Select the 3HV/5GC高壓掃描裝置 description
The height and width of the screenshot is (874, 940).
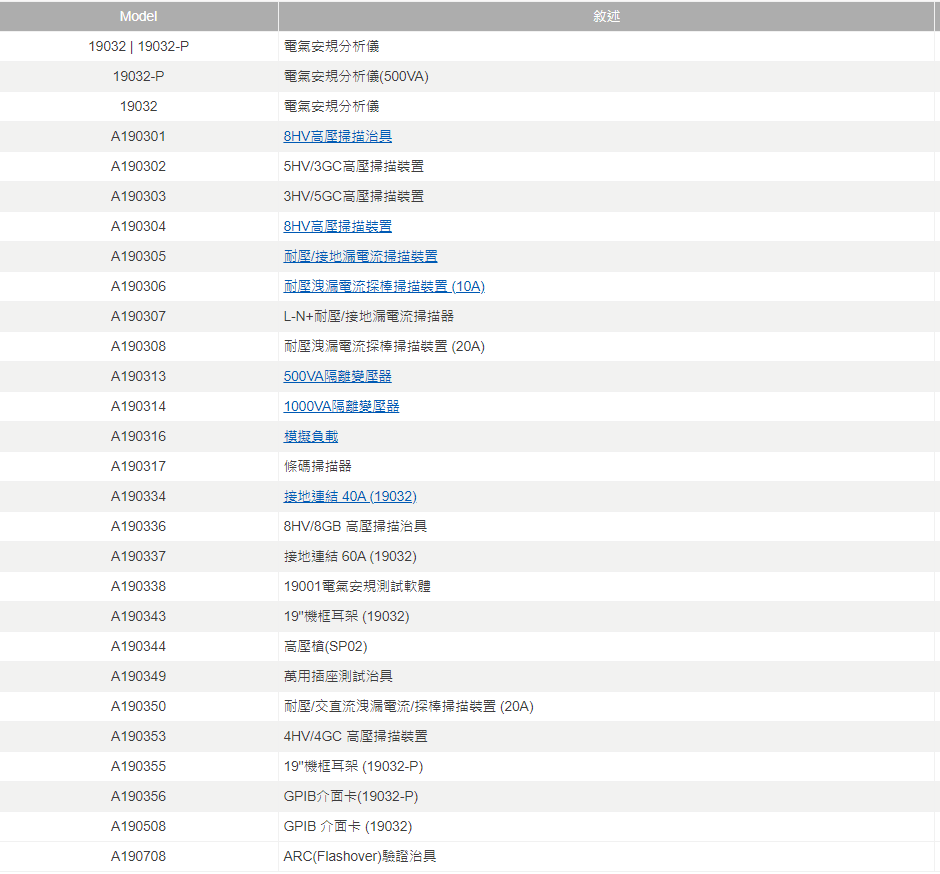tap(354, 196)
